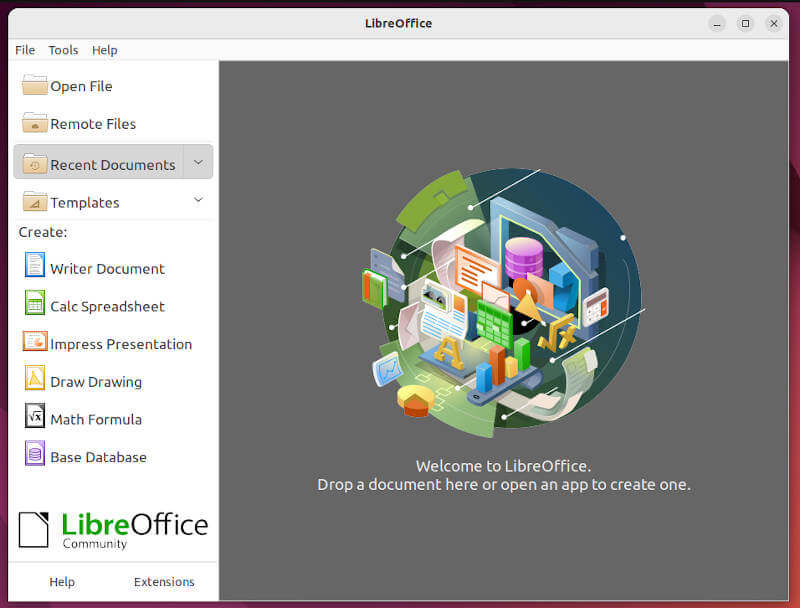Minimize the LibreOffice window

pos(717,23)
